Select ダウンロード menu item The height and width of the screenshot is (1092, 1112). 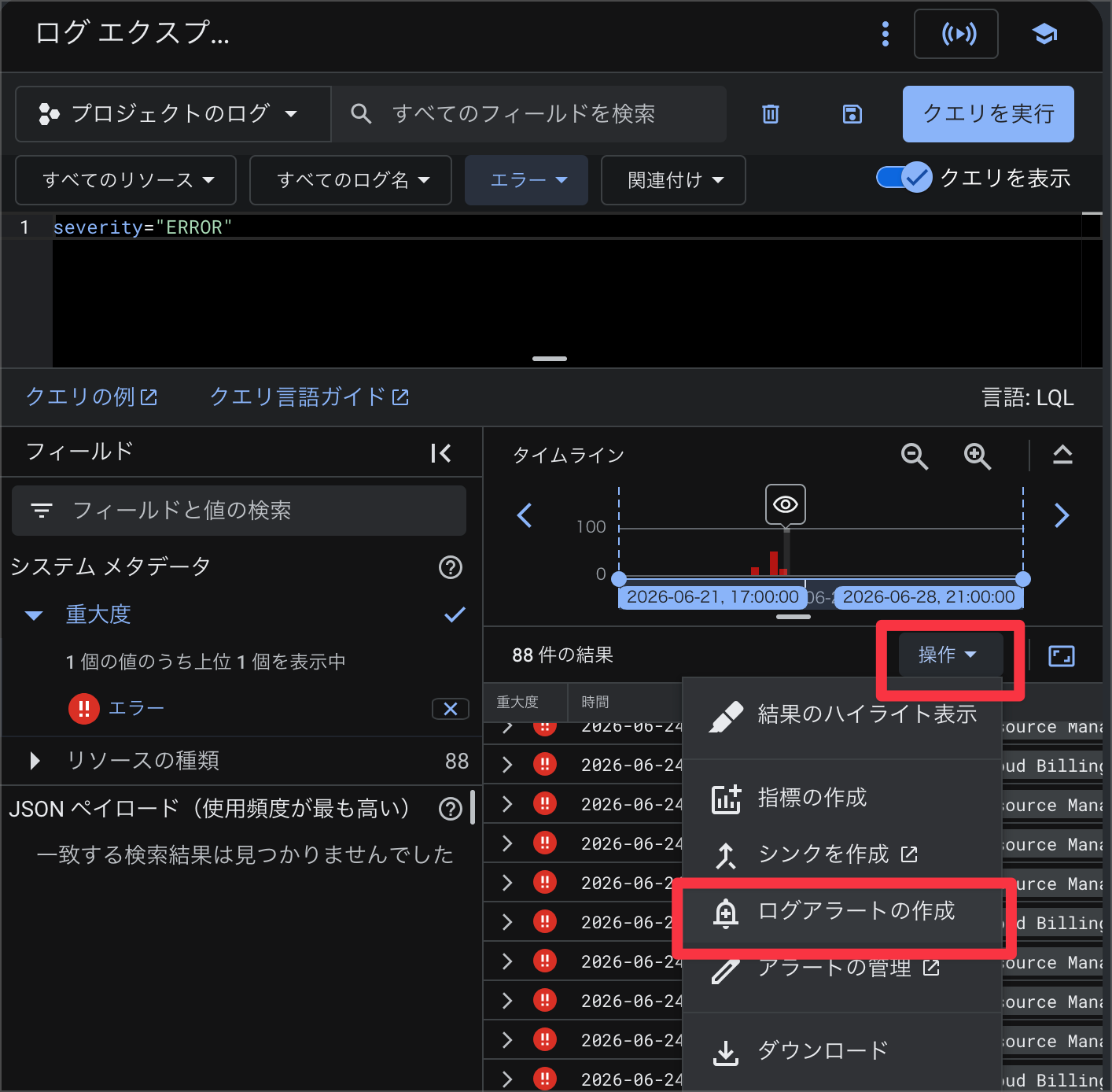(x=841, y=1050)
